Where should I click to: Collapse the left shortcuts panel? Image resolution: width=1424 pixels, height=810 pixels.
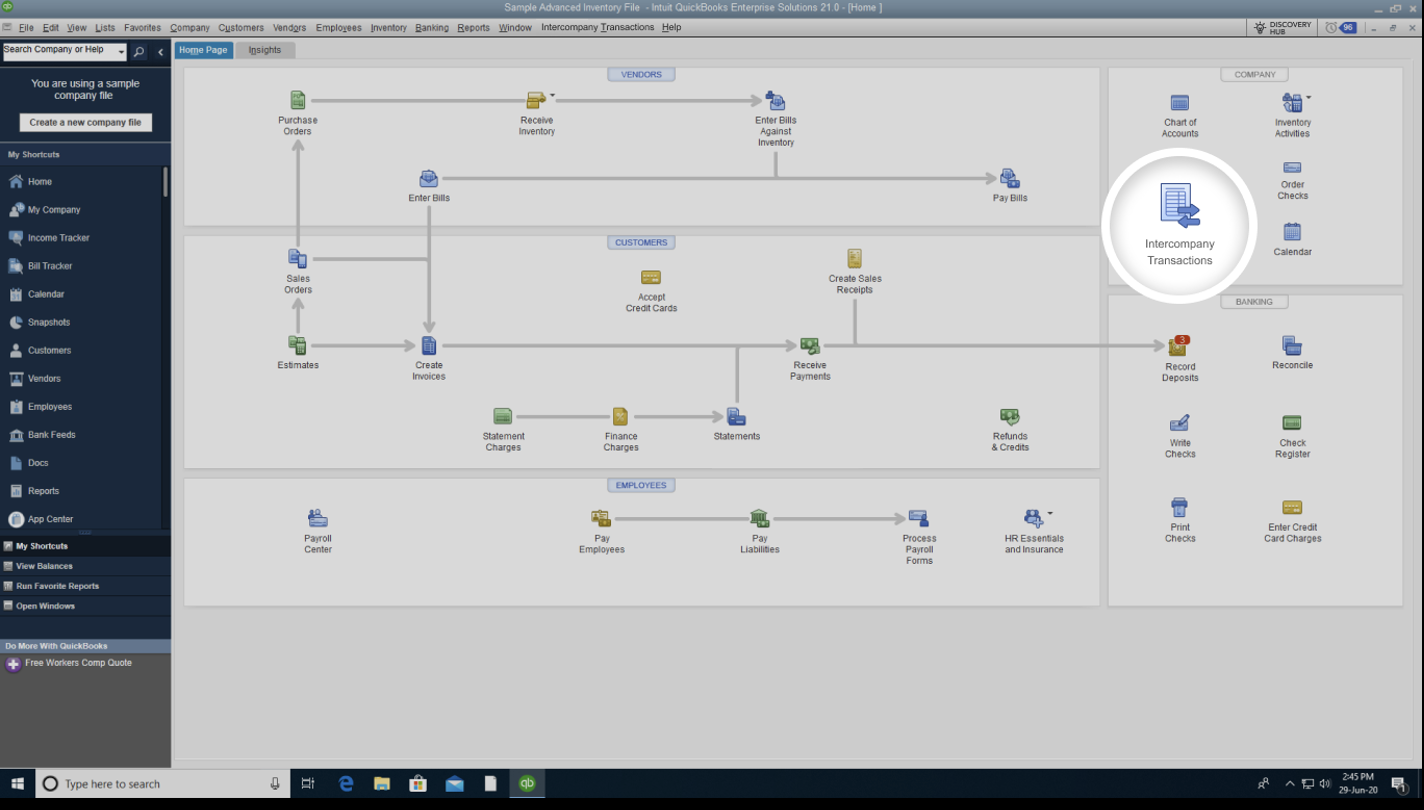(161, 52)
